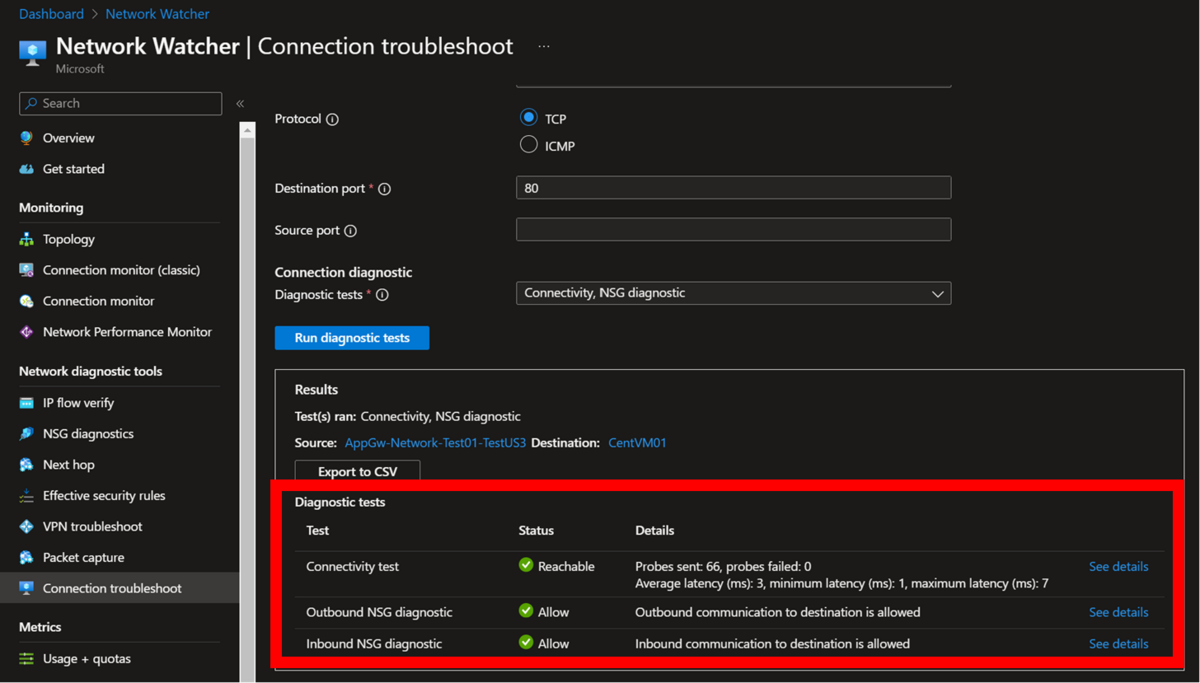
Task: Open the Overview globe icon
Action: click(27, 138)
